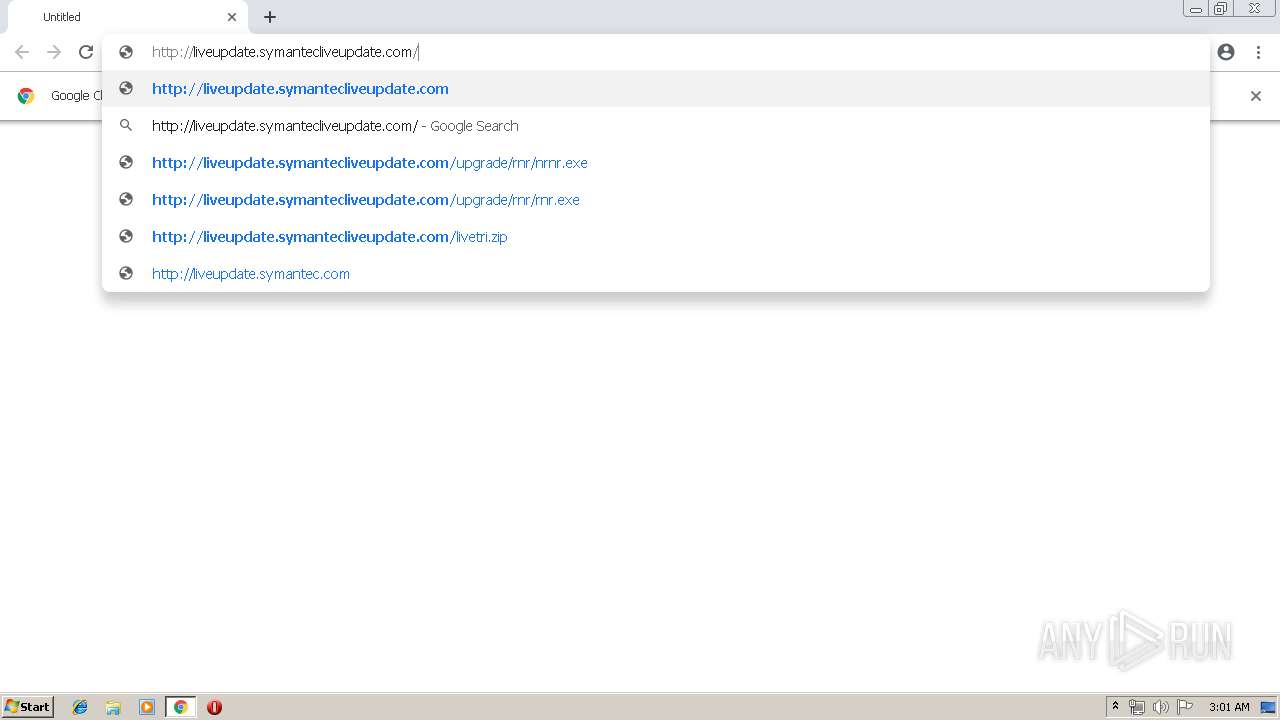Switch to Chrome taskbar button
Viewport: 1280px width, 720px height.
(x=180, y=707)
